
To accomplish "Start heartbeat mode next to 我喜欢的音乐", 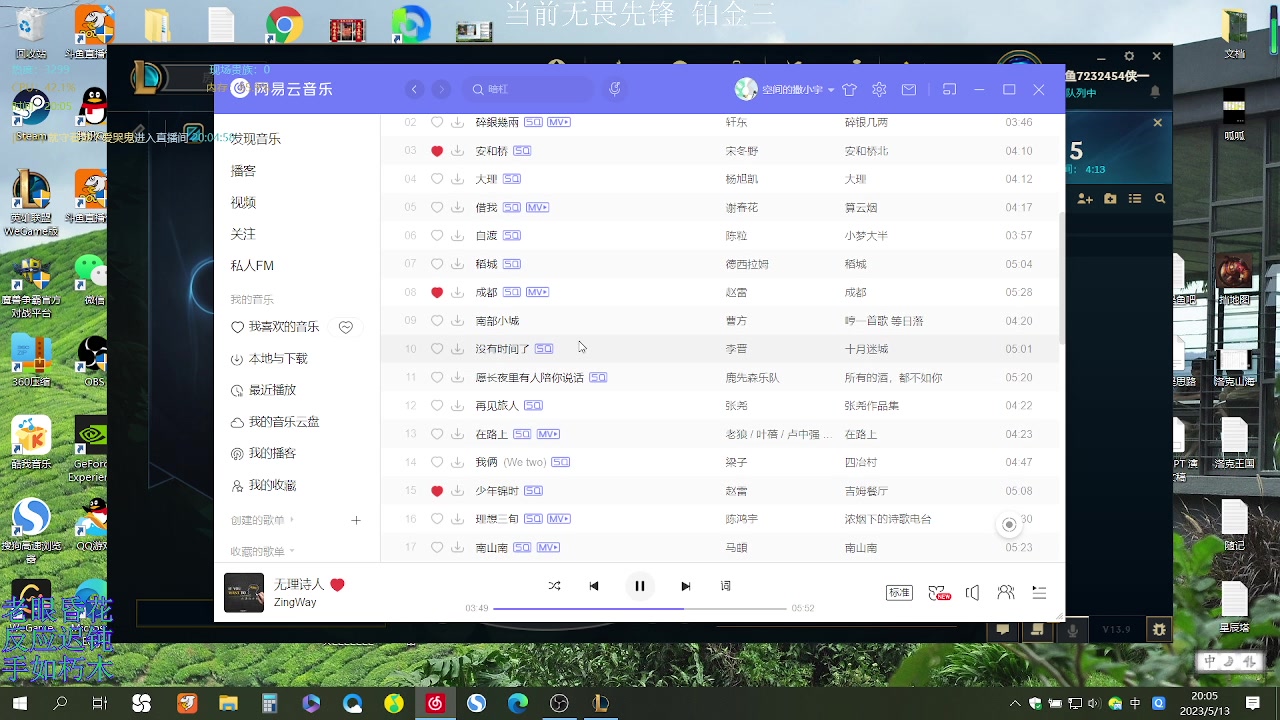I will pyautogui.click(x=346, y=327).
